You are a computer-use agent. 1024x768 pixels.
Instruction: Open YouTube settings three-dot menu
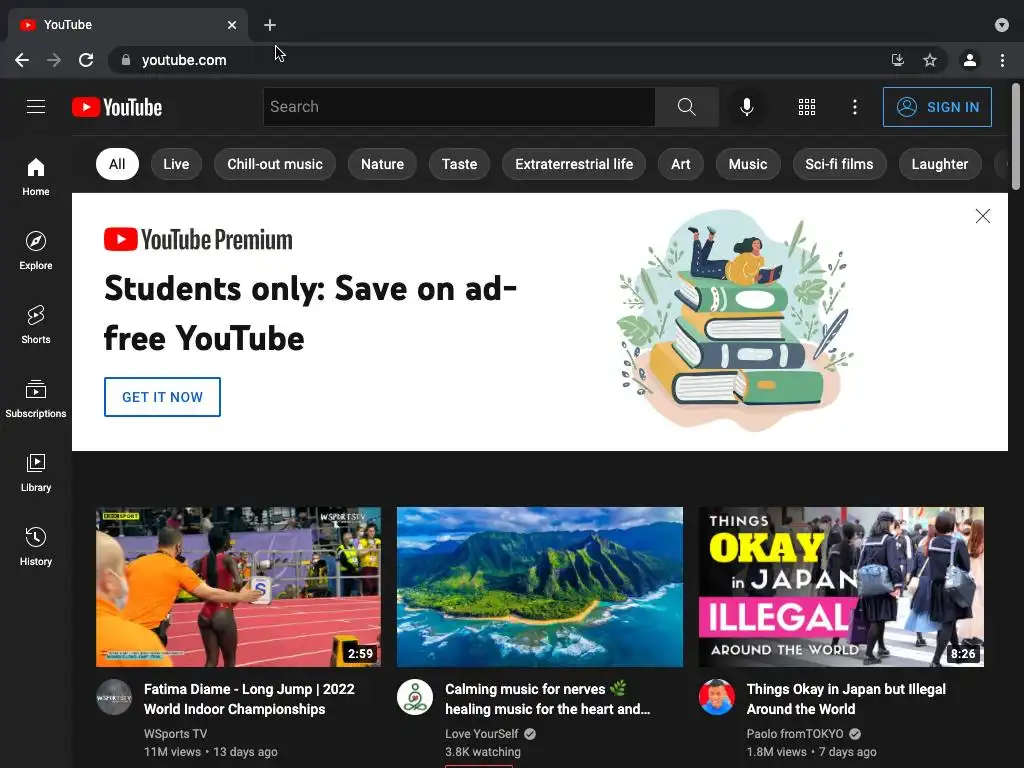854,106
